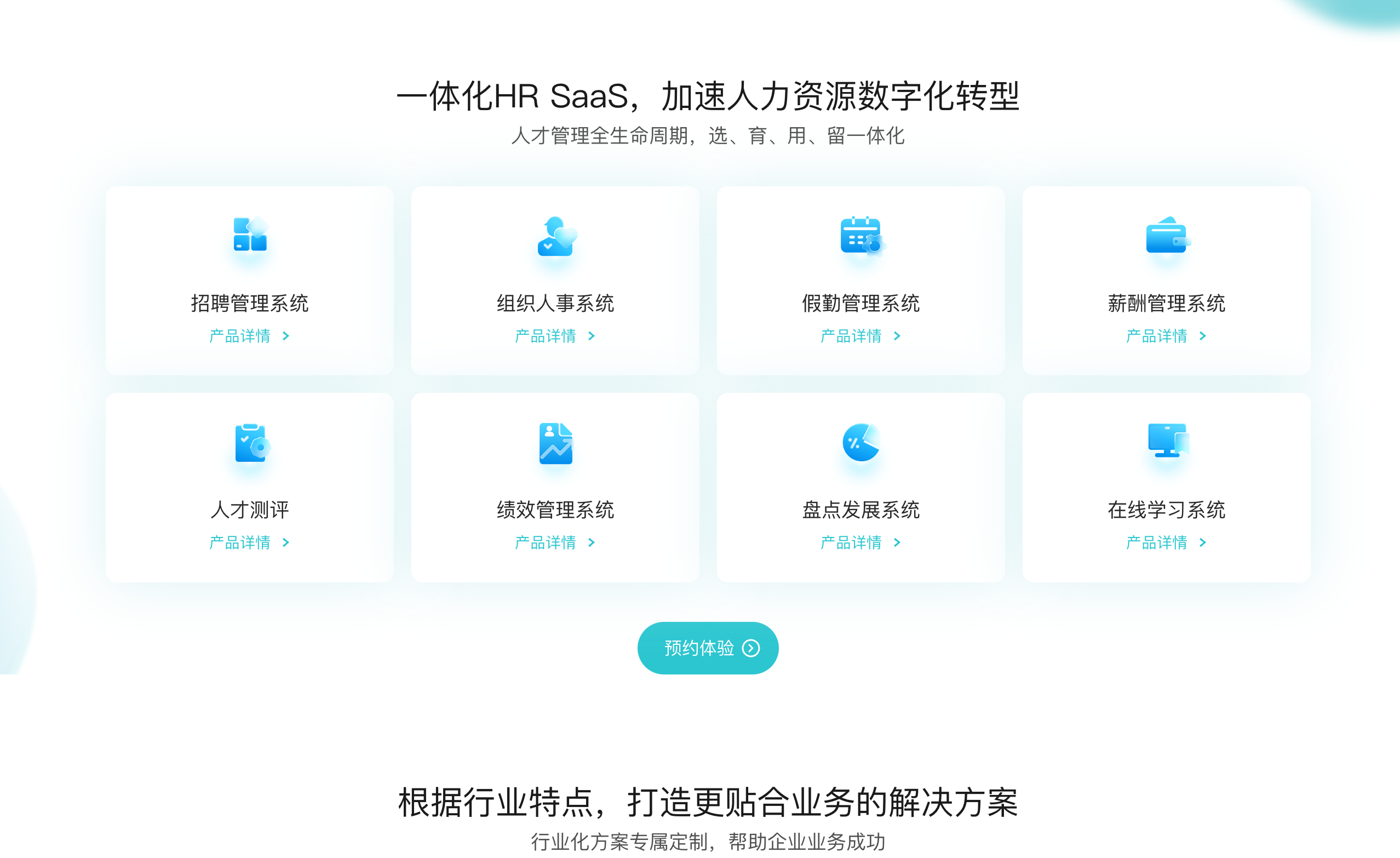The height and width of the screenshot is (858, 1400).
Task: Click the arrow next to 假勤管理系统 产品详情
Action: coord(897,336)
